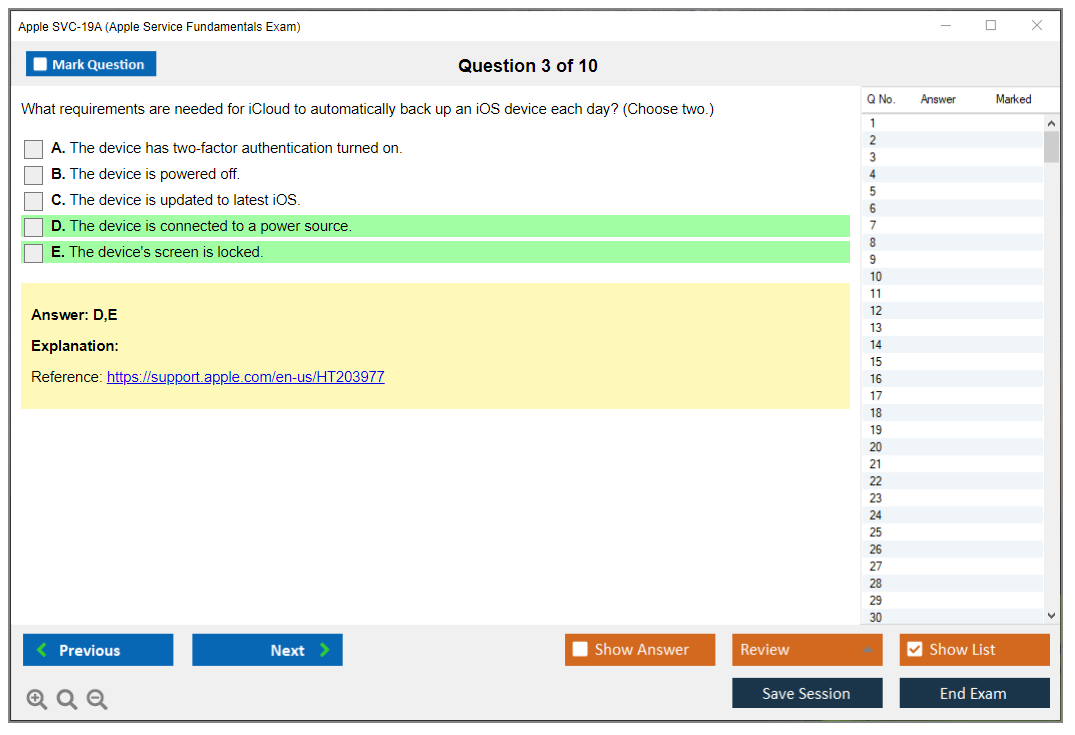Jump to question 7 in list

[874, 225]
